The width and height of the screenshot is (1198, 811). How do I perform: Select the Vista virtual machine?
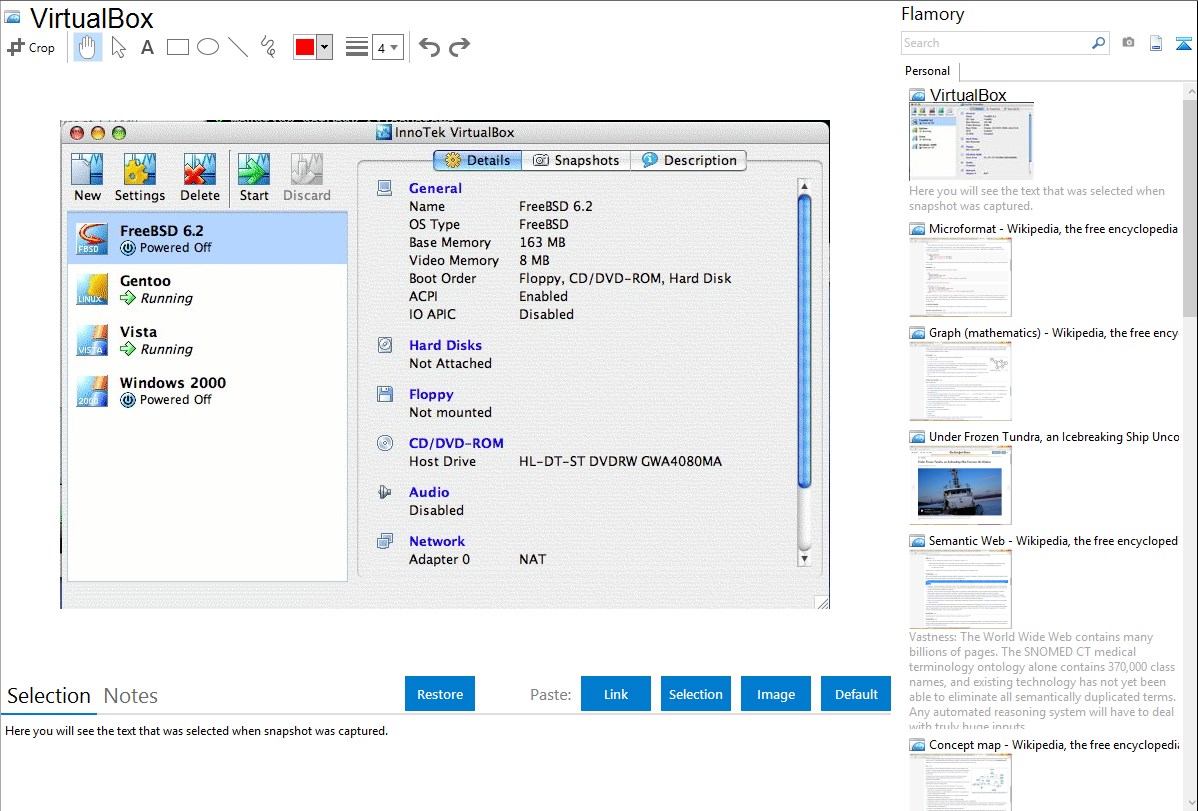pyautogui.click(x=208, y=340)
